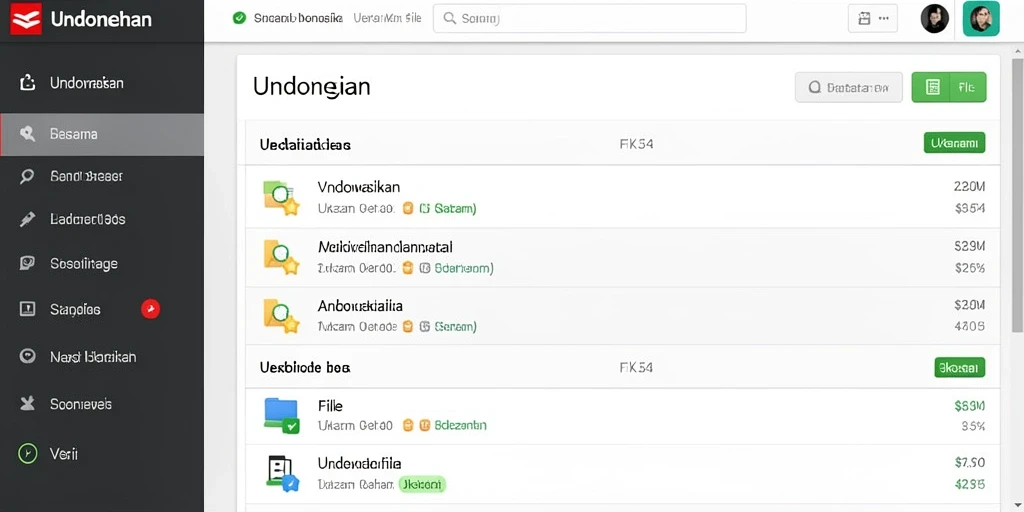Click the green File button
The height and width of the screenshot is (512, 1024).
(949, 88)
